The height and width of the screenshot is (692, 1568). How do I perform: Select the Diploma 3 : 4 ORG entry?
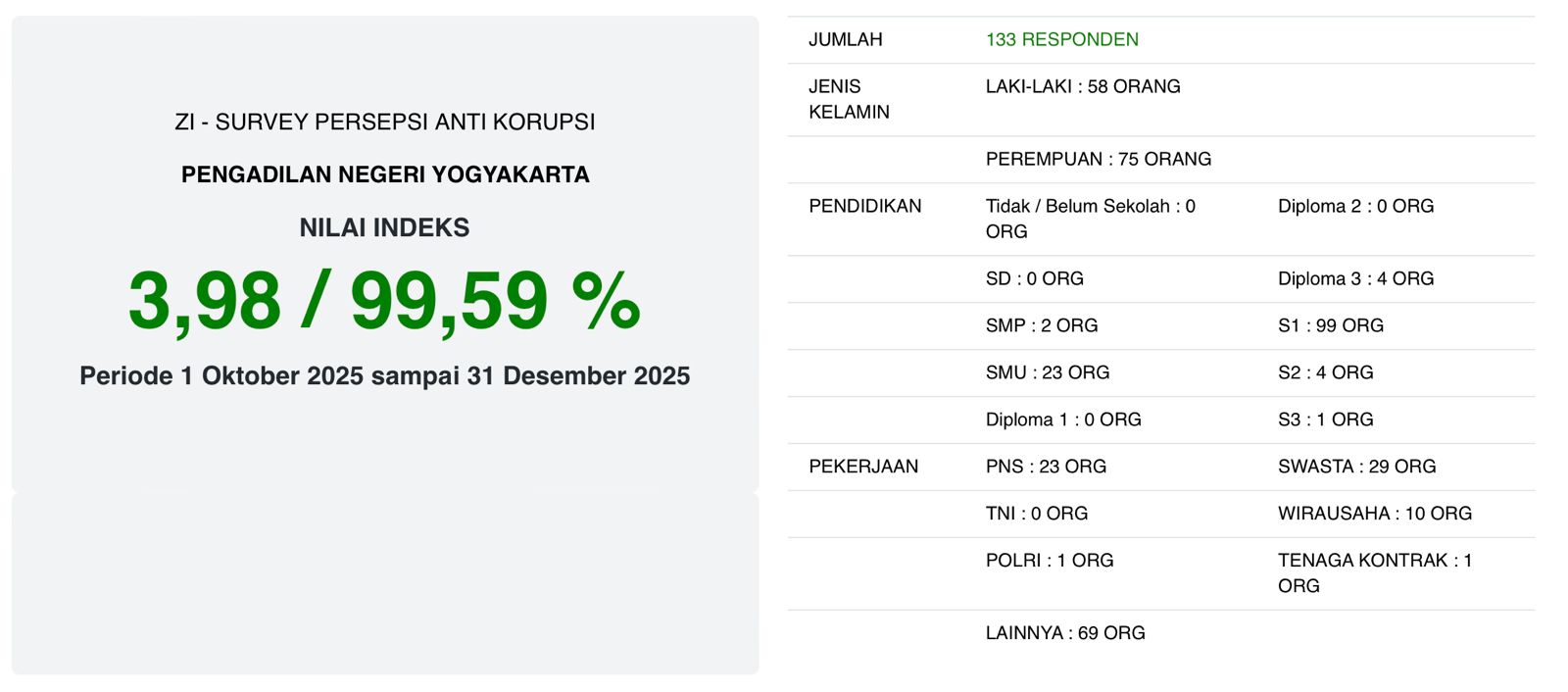click(x=1355, y=279)
